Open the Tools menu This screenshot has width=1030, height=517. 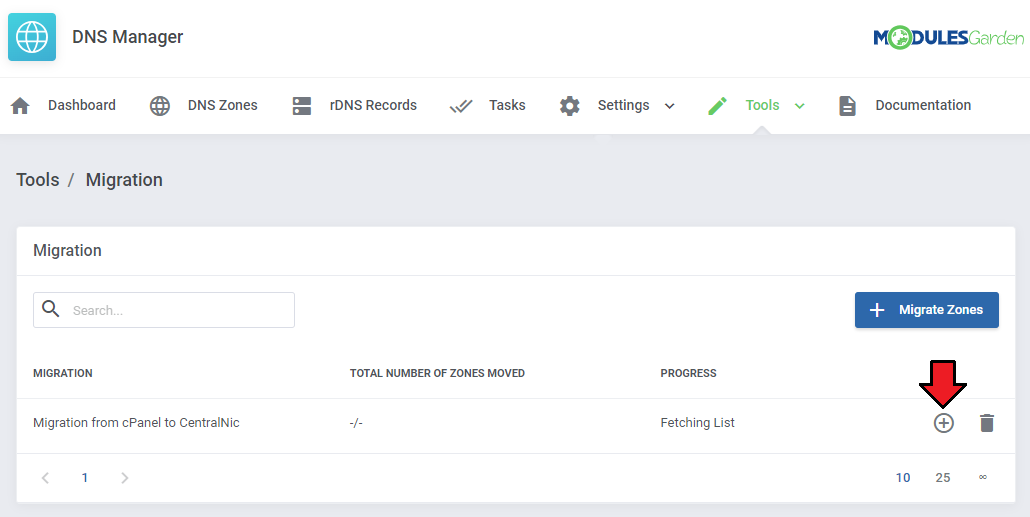tap(762, 105)
